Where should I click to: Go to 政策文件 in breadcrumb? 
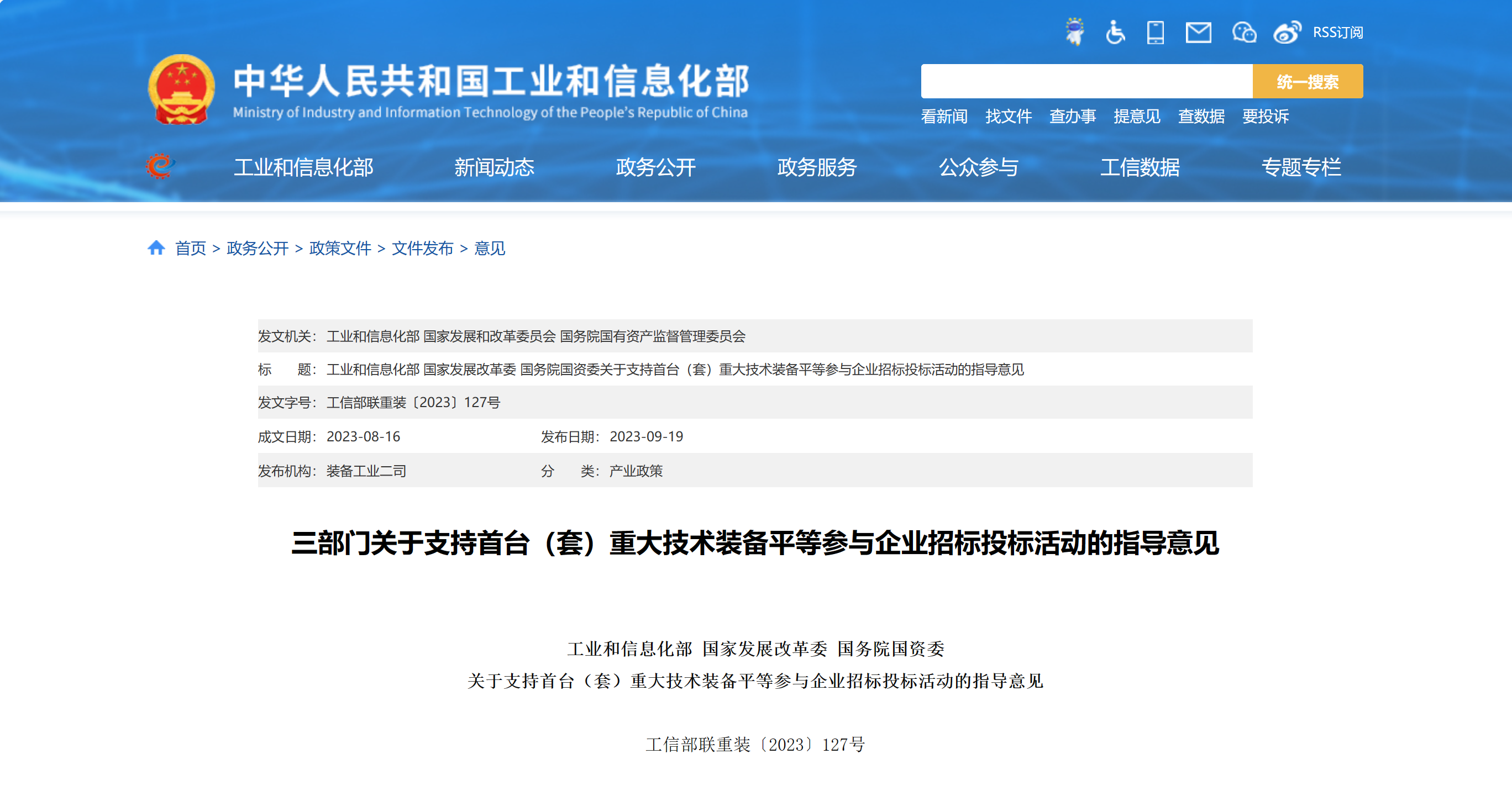click(x=340, y=248)
